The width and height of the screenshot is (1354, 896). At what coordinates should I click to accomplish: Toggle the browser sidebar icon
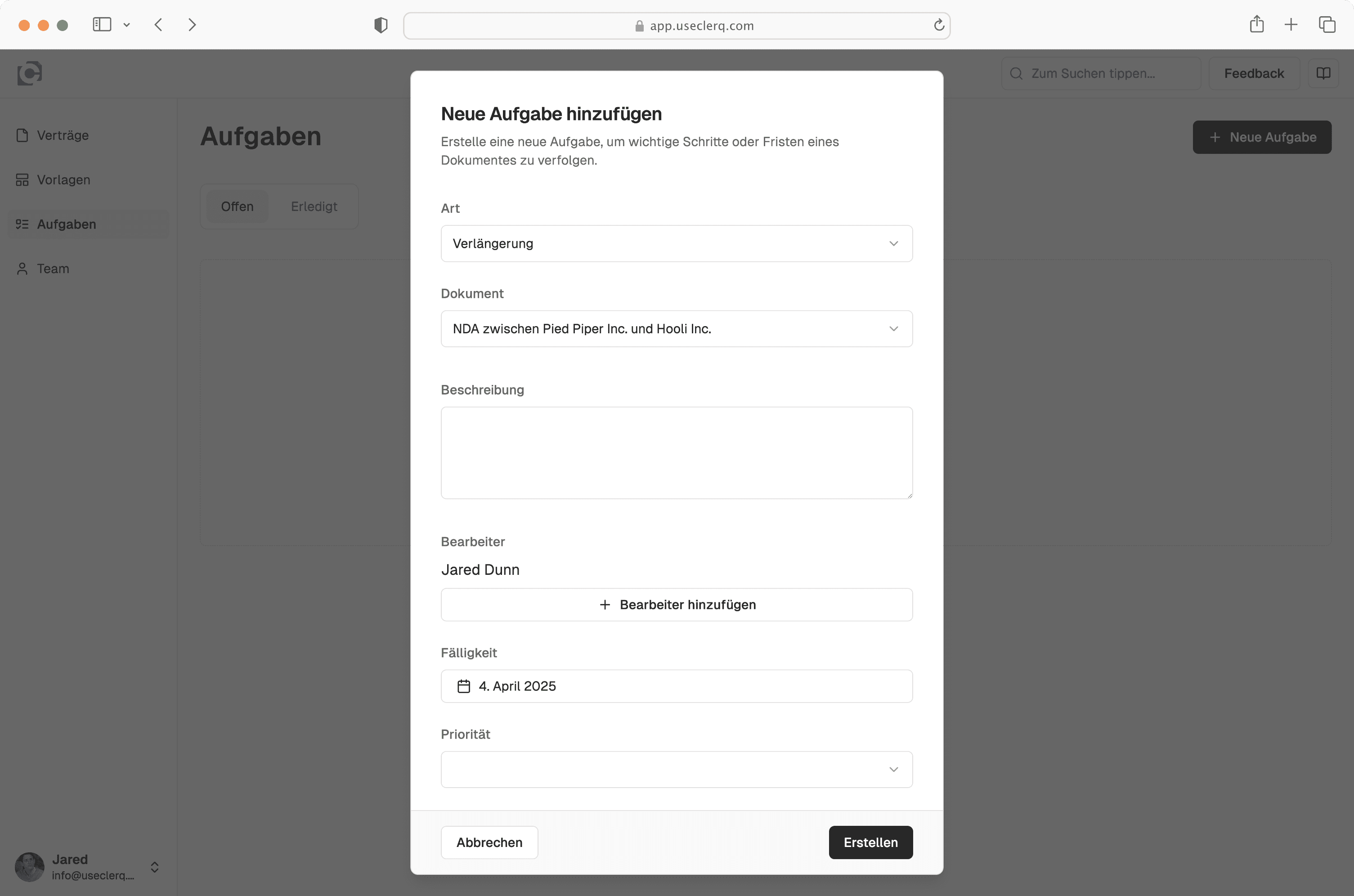pyautogui.click(x=102, y=25)
